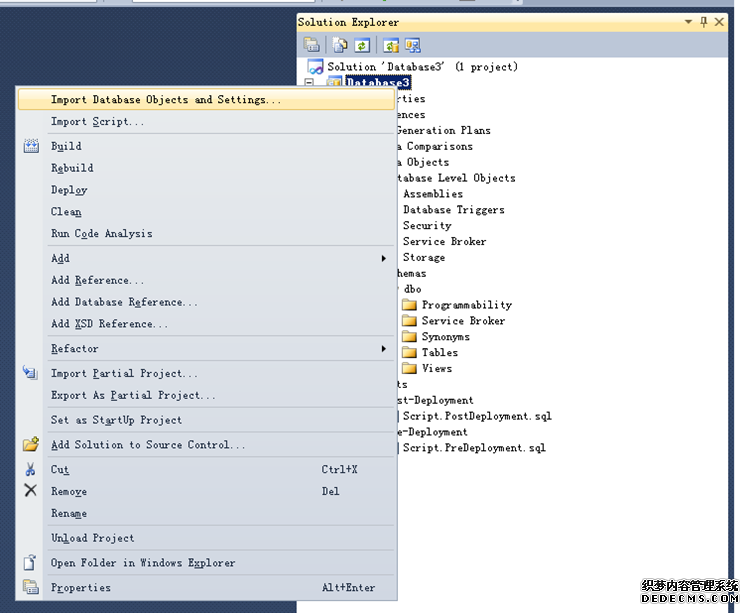Expand the Refactor submenu arrow
Viewport: 750px width, 613px height.
point(383,349)
